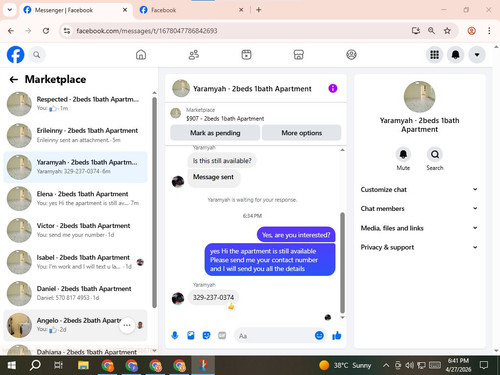Open Groups icon in top navigation

coord(351,55)
